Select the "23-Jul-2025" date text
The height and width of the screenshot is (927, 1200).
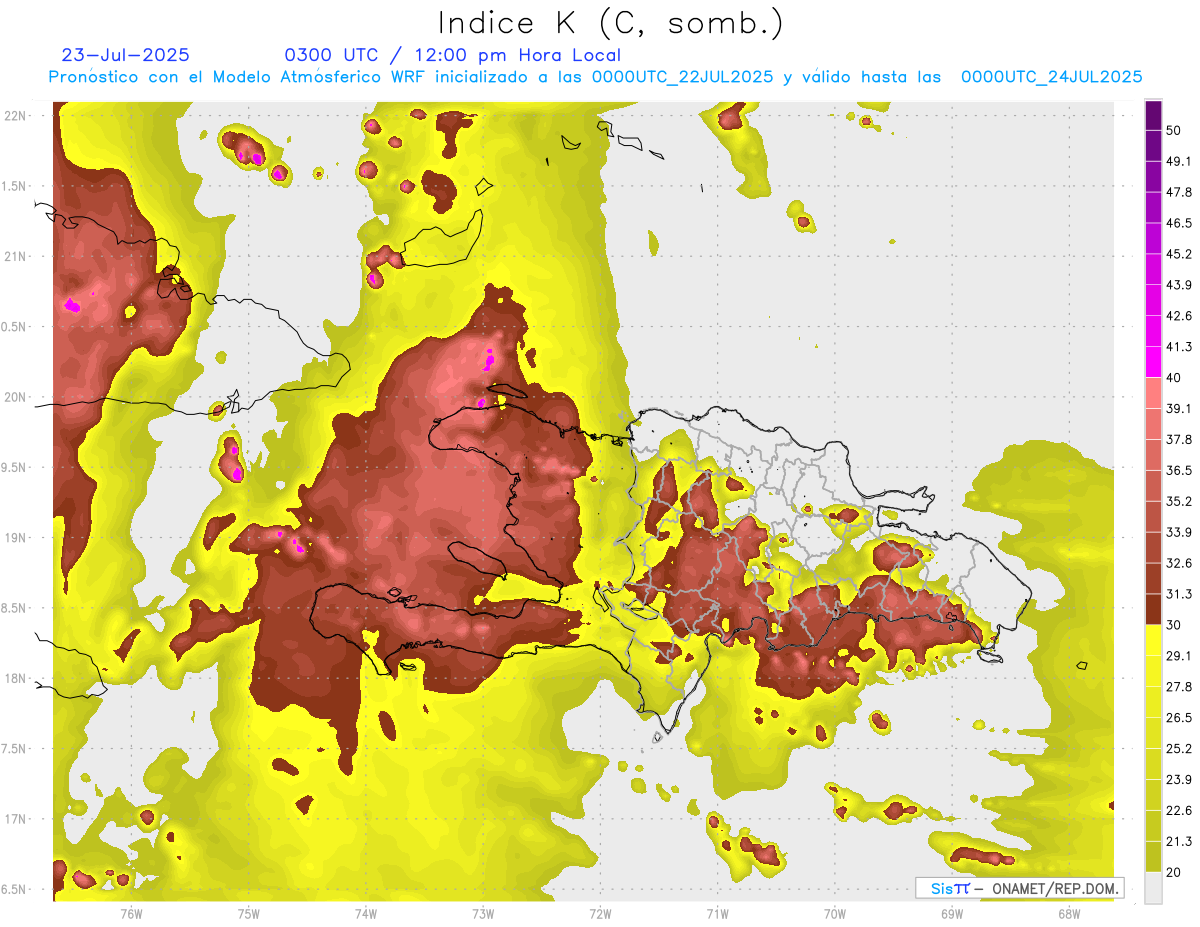(125, 55)
